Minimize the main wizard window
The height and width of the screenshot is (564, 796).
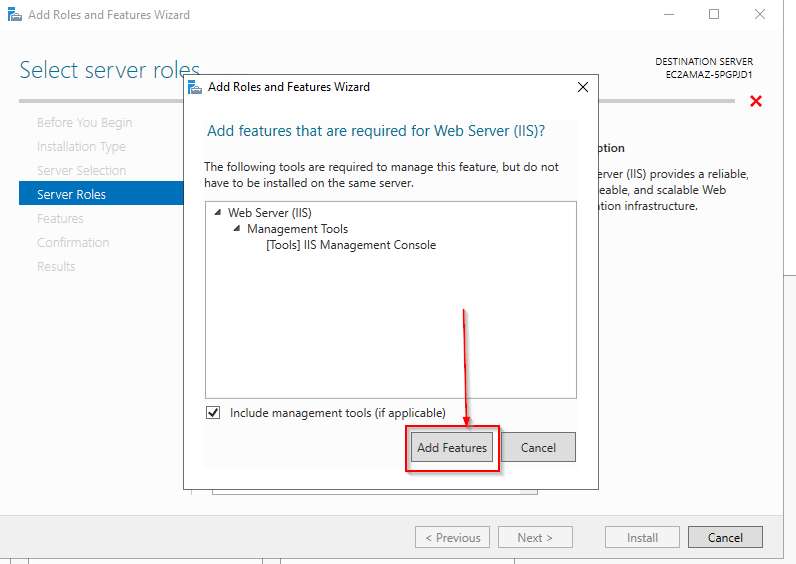pyautogui.click(x=669, y=14)
